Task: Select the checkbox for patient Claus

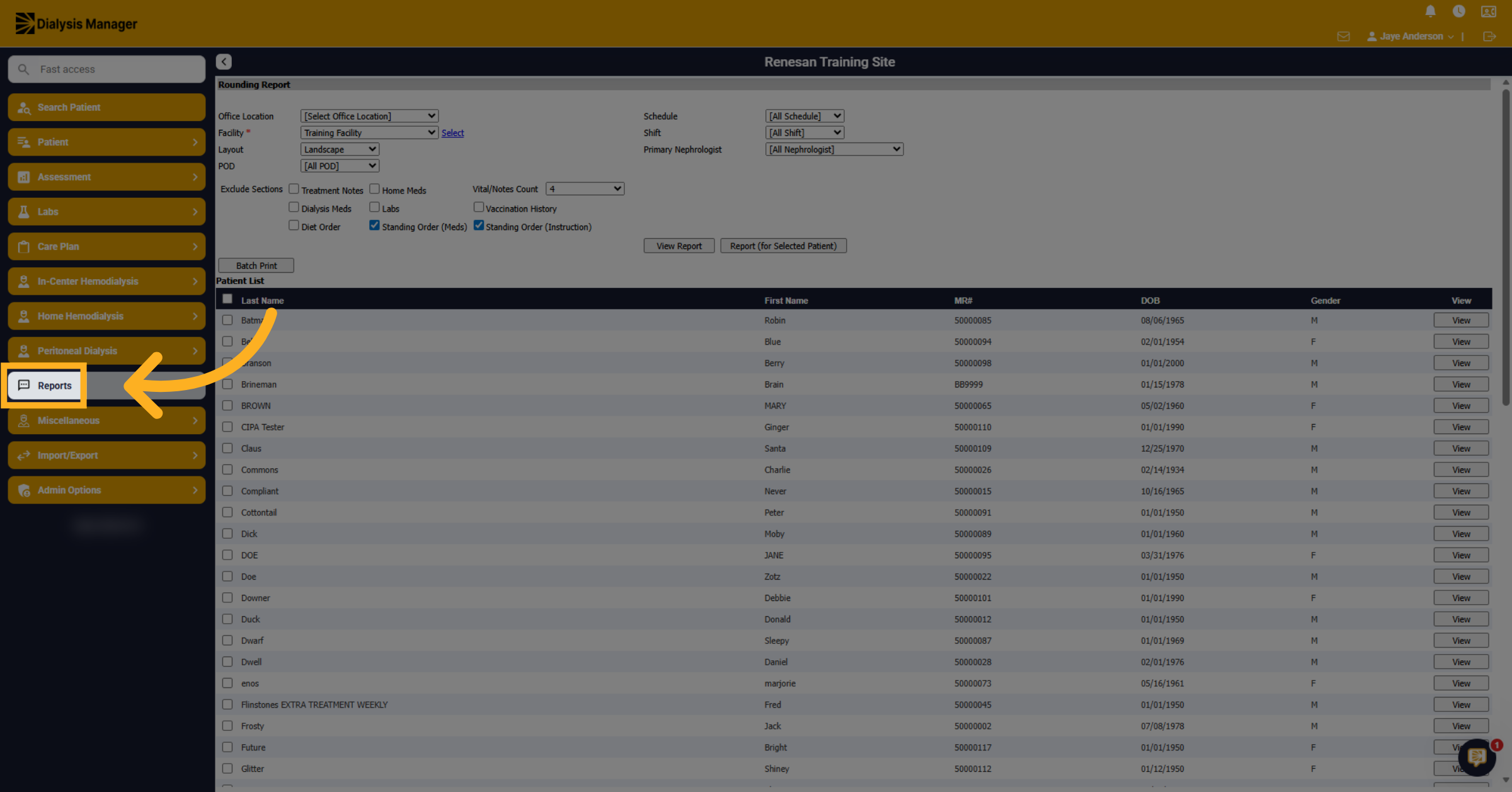Action: (x=227, y=449)
